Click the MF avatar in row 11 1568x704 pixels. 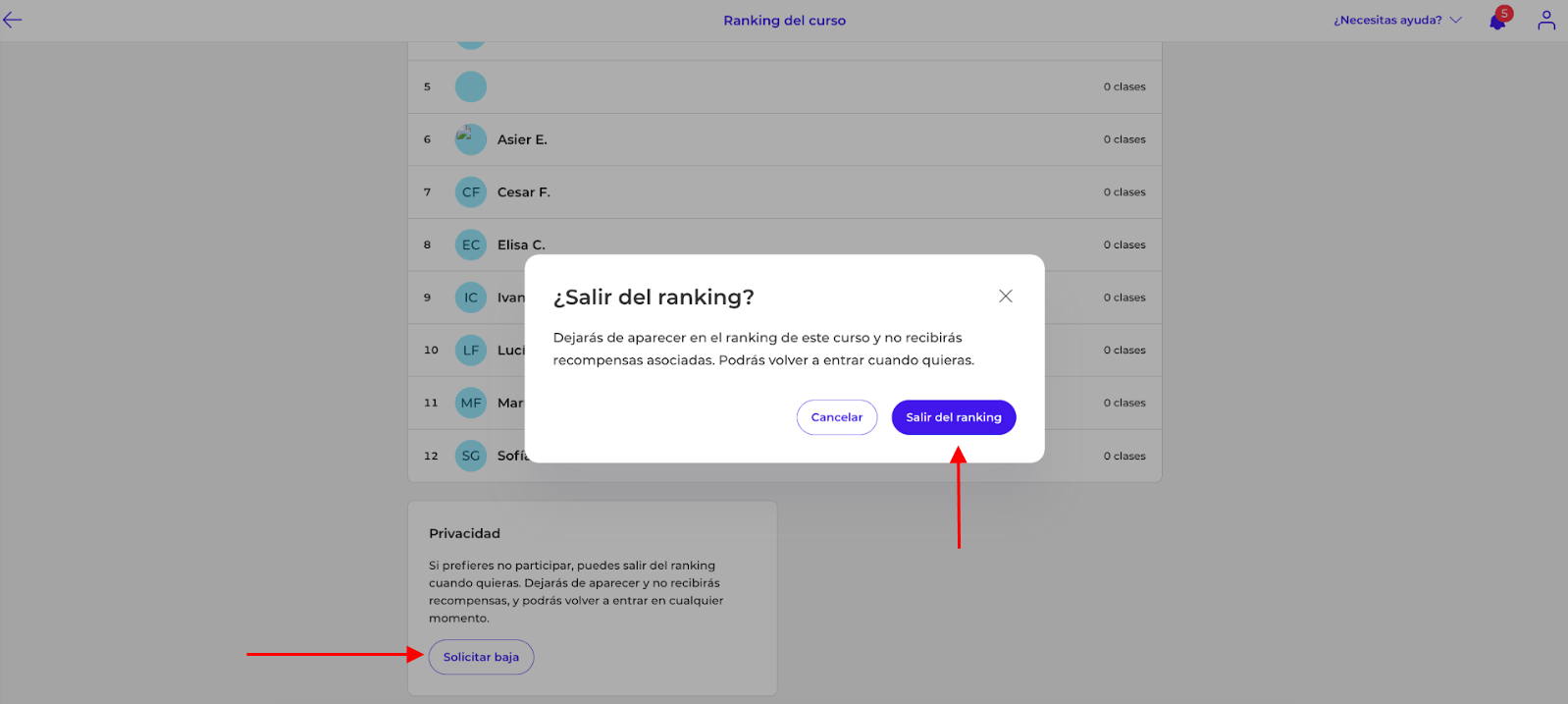tap(471, 403)
